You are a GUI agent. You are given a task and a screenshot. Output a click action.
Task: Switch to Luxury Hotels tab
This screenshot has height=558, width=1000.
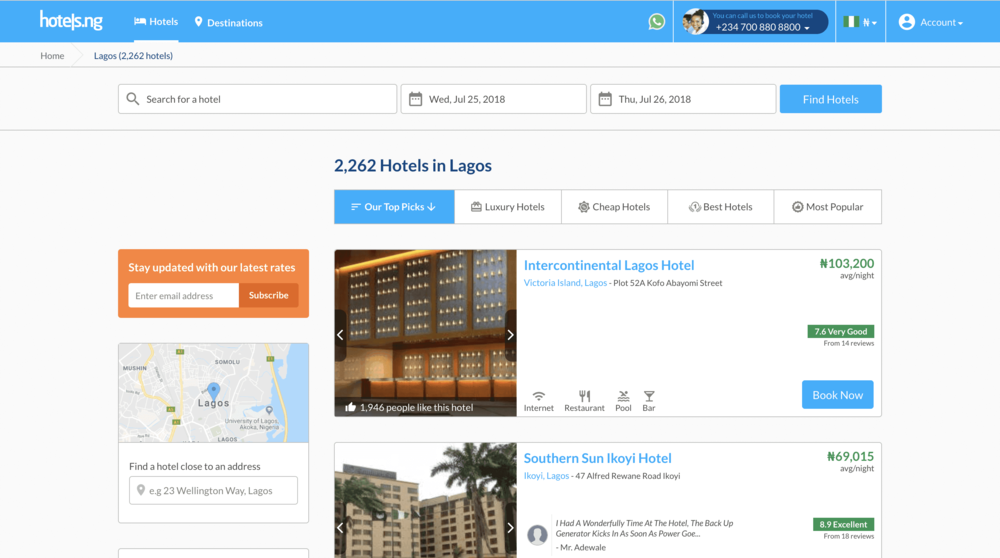point(508,207)
